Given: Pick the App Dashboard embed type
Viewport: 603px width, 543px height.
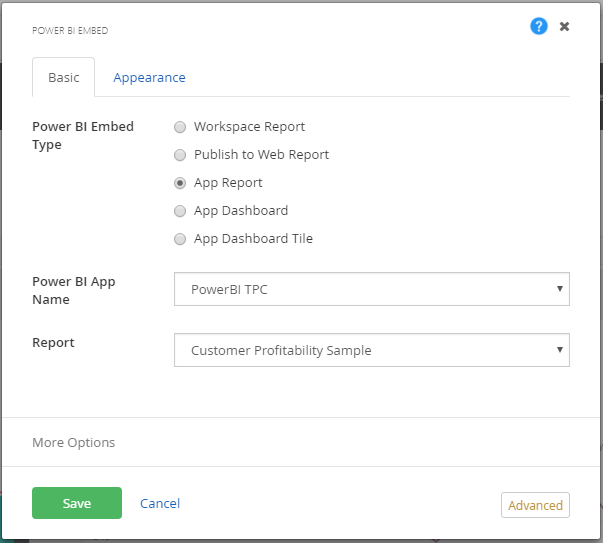Looking at the screenshot, I should [x=180, y=211].
